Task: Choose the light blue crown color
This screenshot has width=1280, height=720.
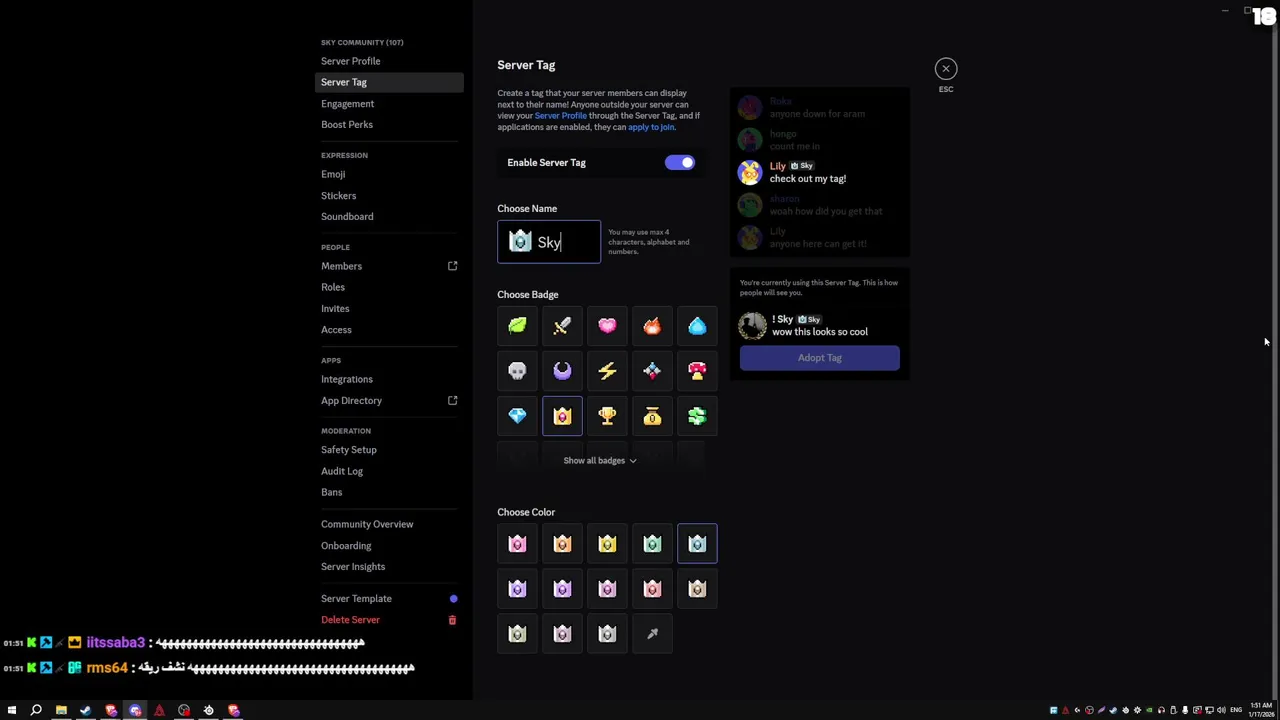Action: tap(697, 544)
